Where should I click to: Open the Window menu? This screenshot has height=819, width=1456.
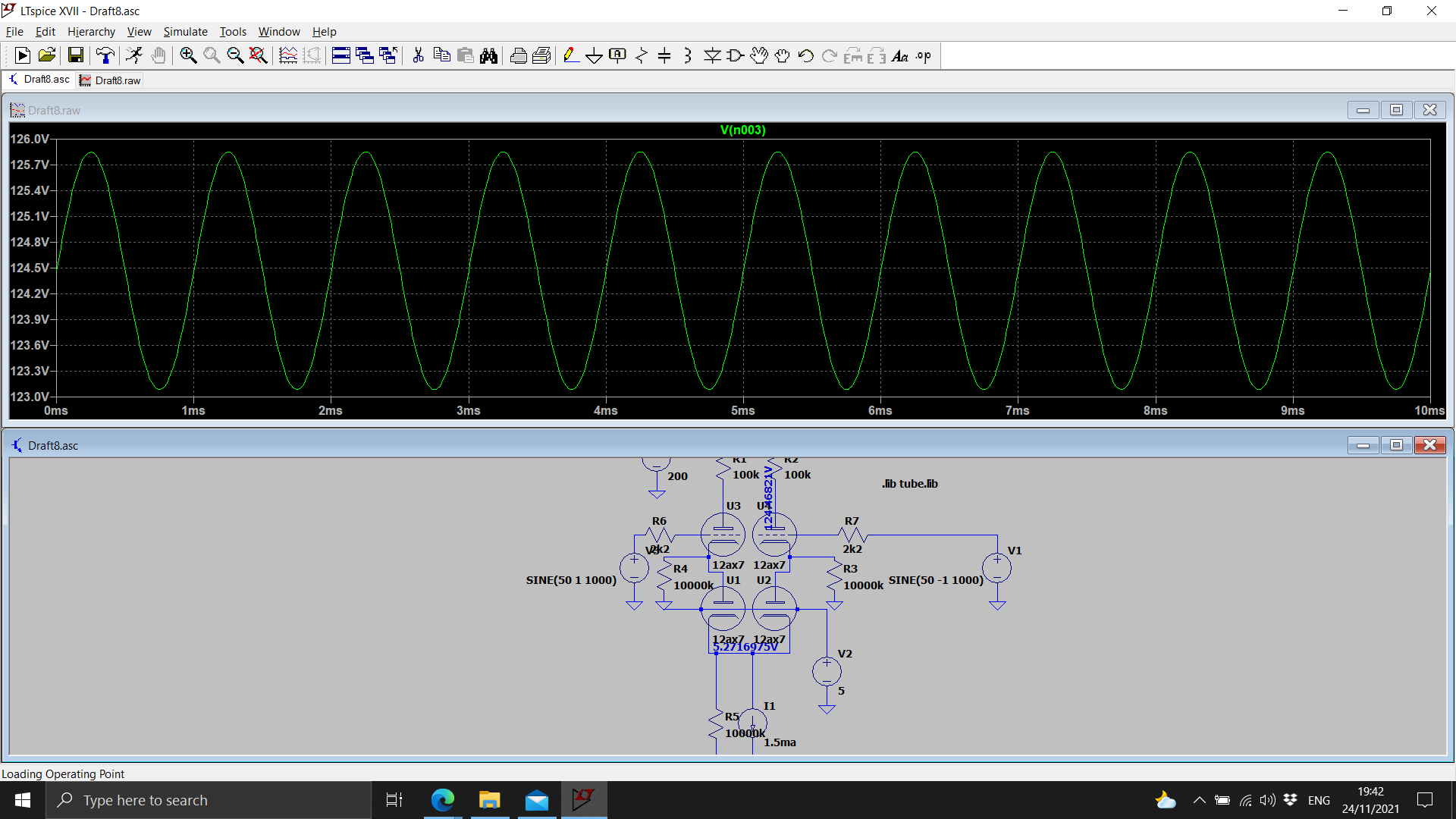279,31
